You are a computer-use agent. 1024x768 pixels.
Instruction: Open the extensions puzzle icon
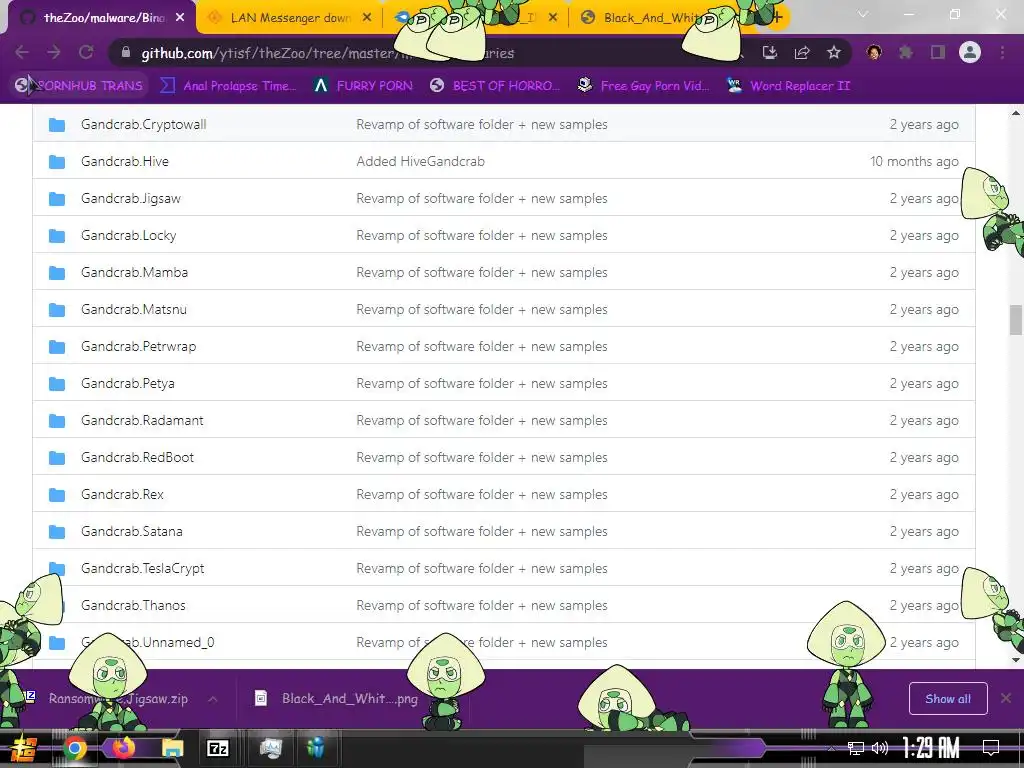[906, 52]
